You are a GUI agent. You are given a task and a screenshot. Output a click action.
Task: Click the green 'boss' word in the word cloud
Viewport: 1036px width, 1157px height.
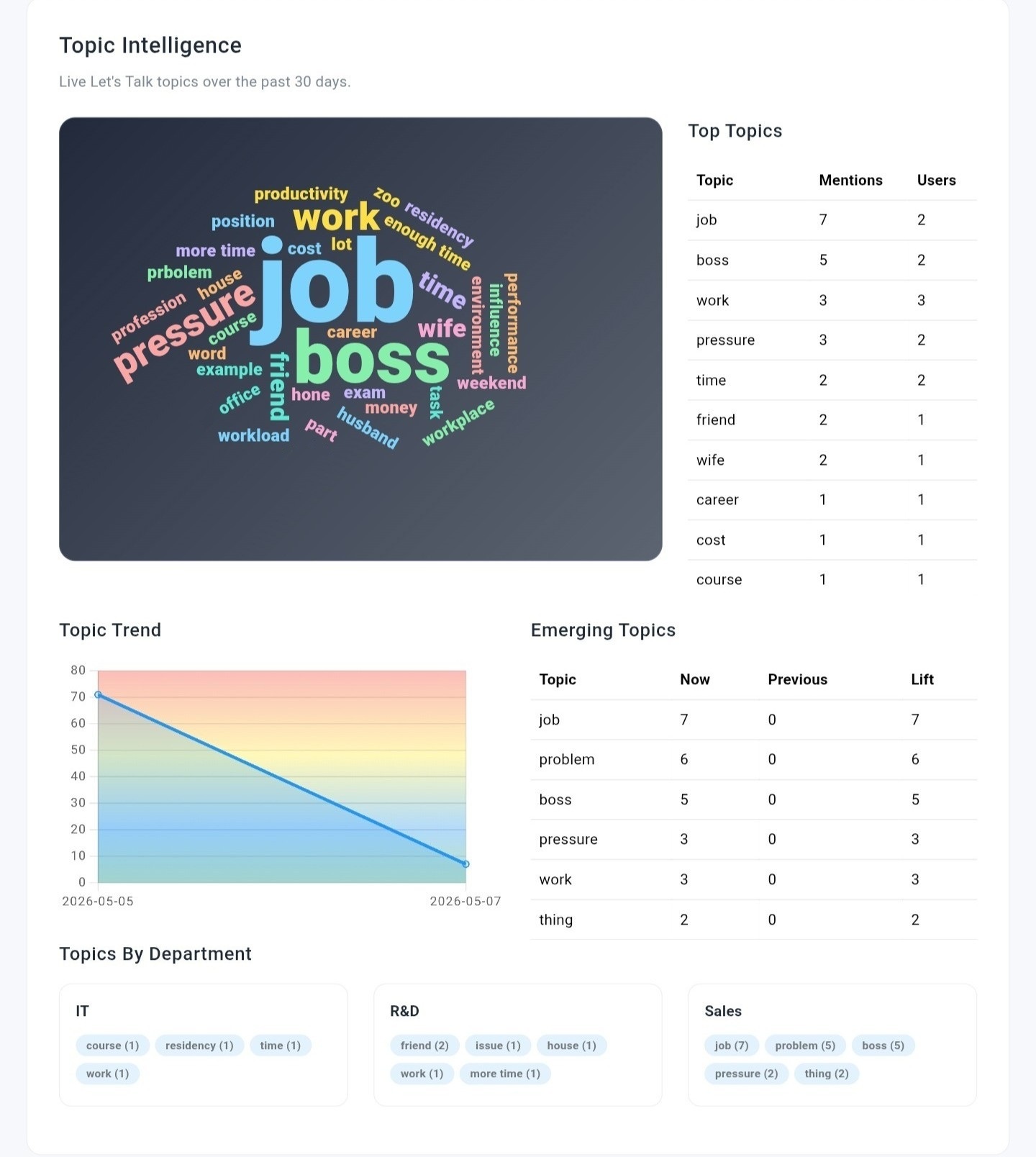point(372,358)
